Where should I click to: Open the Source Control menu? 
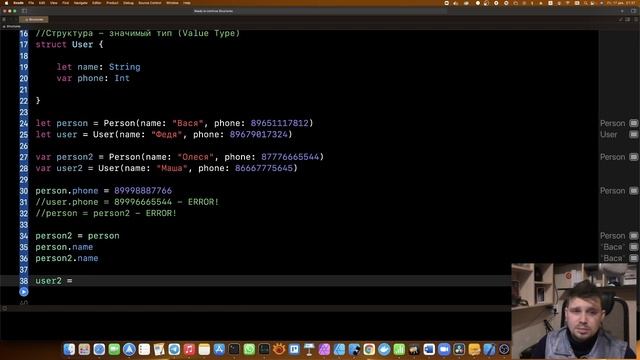point(150,3)
